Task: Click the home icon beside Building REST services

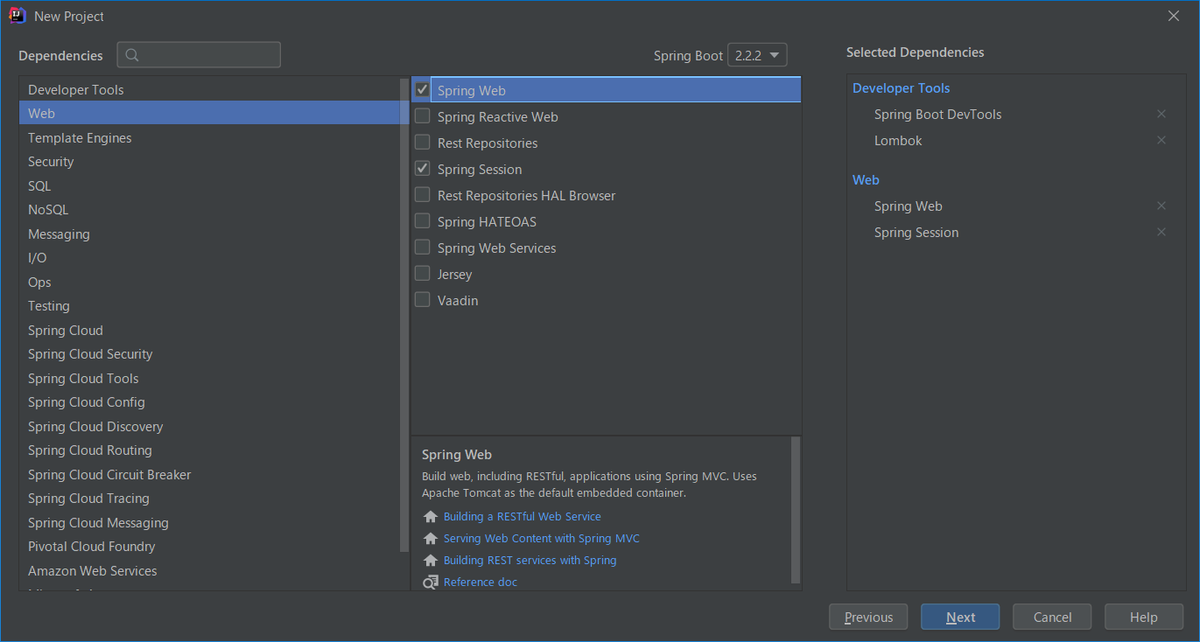Action: tap(431, 561)
